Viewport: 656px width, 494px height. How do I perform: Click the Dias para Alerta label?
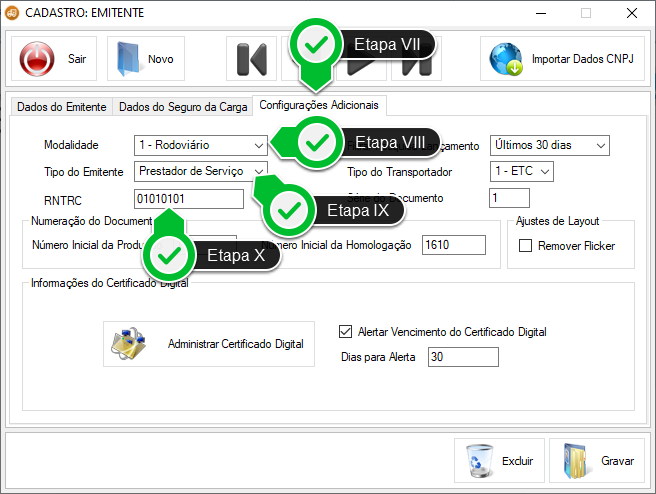(378, 357)
